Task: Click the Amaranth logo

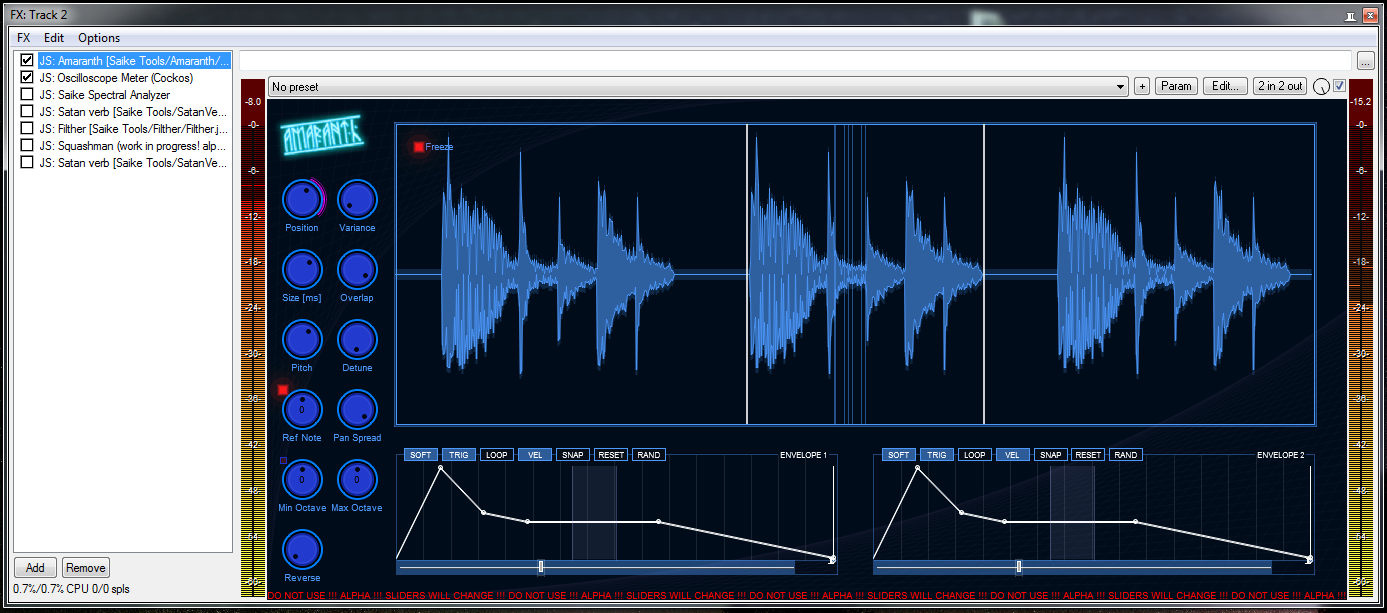Action: pos(322,134)
